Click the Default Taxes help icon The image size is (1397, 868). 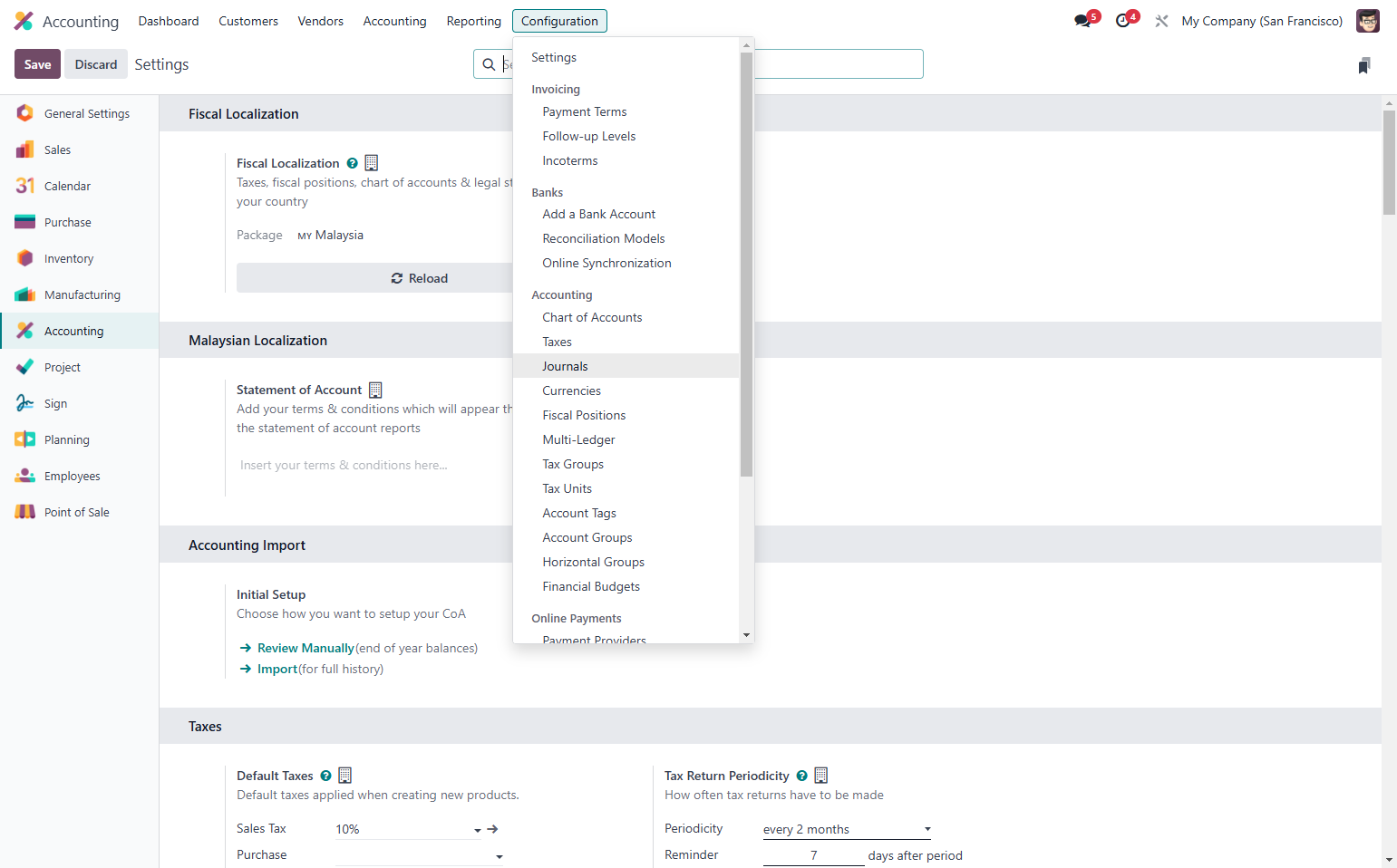(x=326, y=776)
